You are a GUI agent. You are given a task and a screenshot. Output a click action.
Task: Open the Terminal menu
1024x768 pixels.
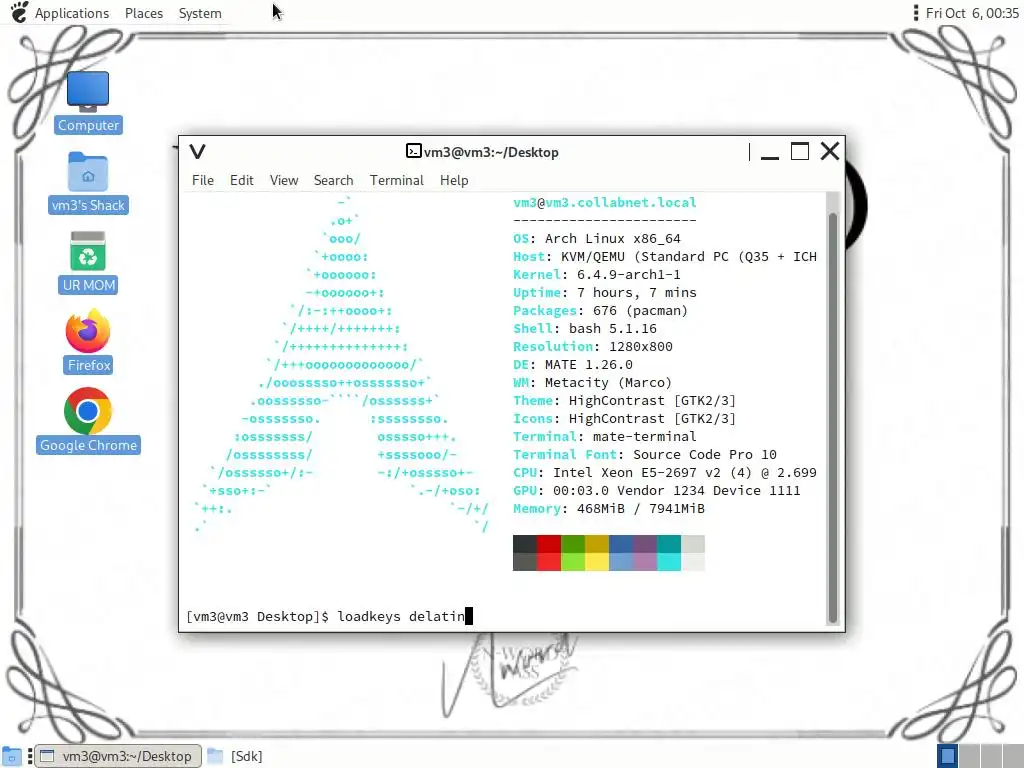tap(396, 180)
